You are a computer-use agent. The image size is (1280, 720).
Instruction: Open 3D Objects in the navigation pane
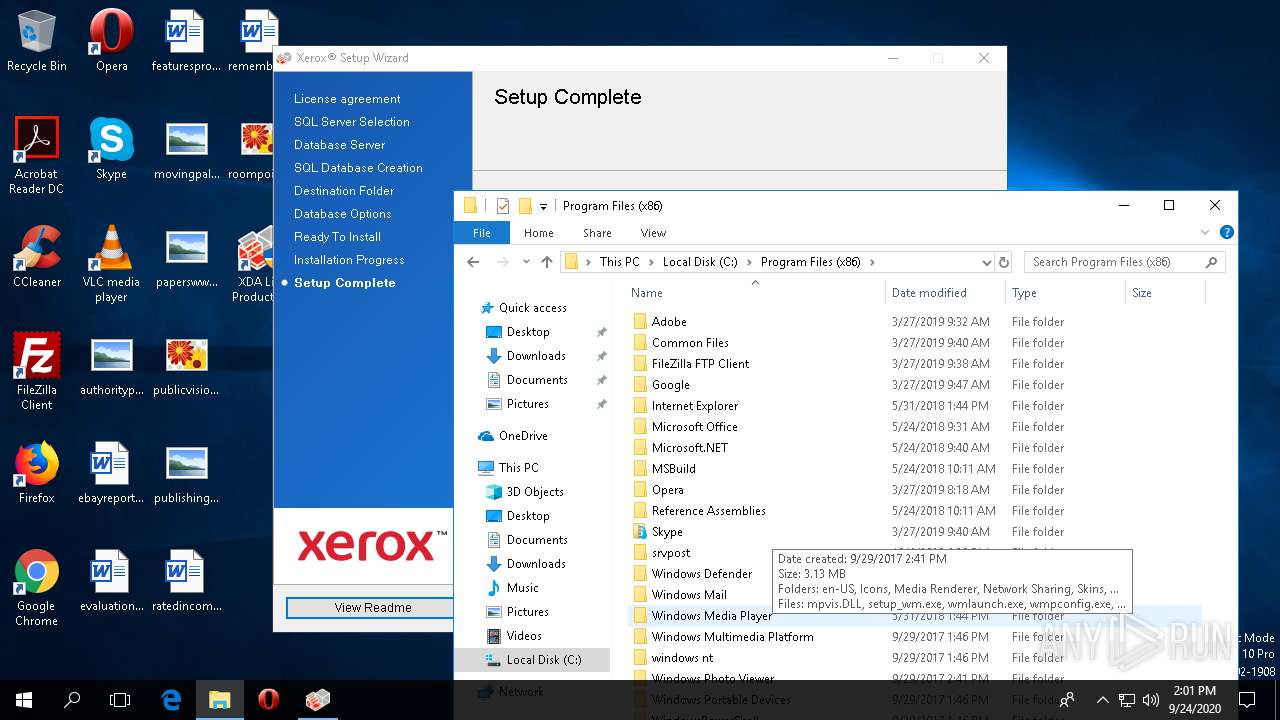click(x=535, y=492)
